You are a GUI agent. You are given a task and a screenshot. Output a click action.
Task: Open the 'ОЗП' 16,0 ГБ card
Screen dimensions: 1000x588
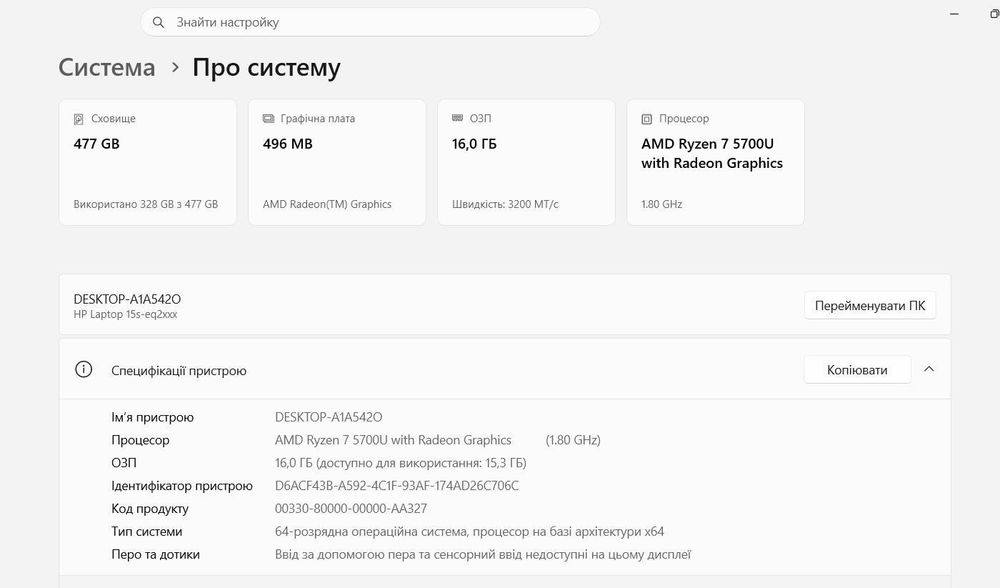[x=526, y=162]
